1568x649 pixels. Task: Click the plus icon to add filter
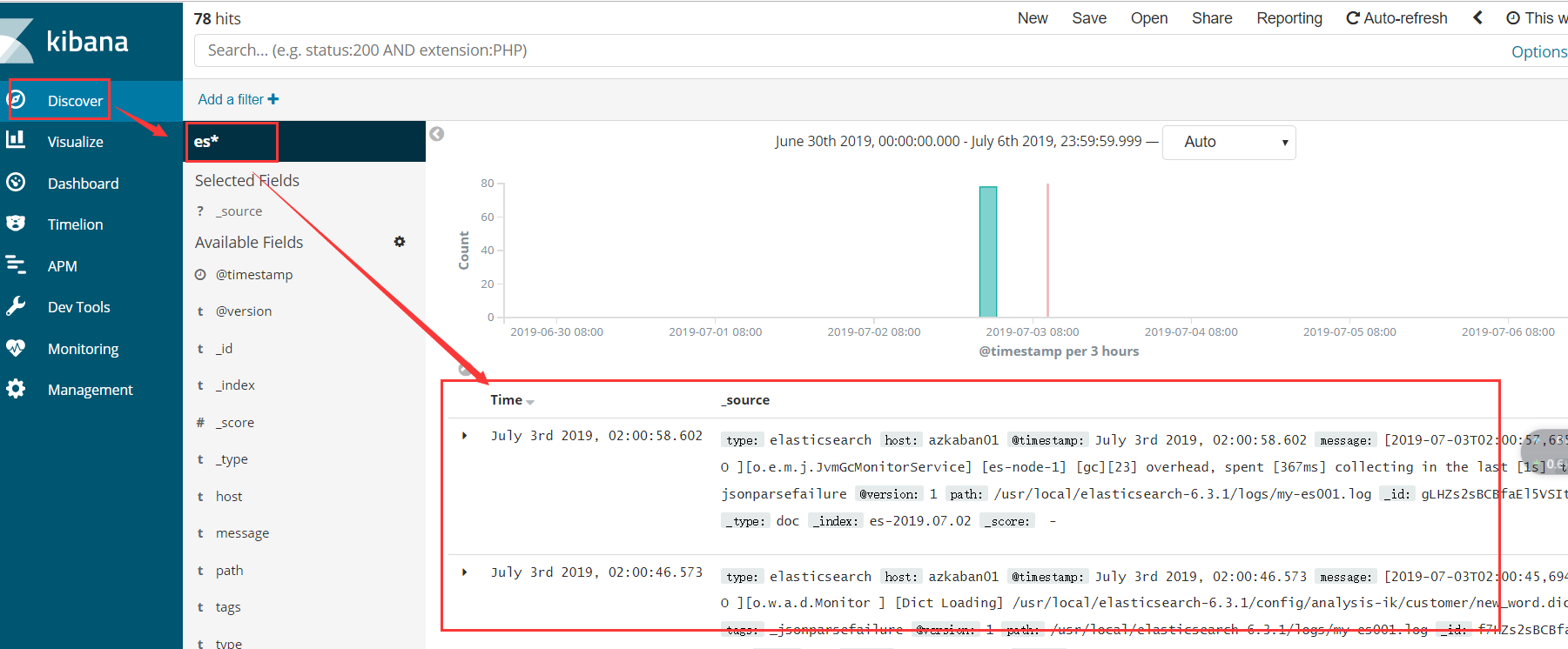point(273,99)
